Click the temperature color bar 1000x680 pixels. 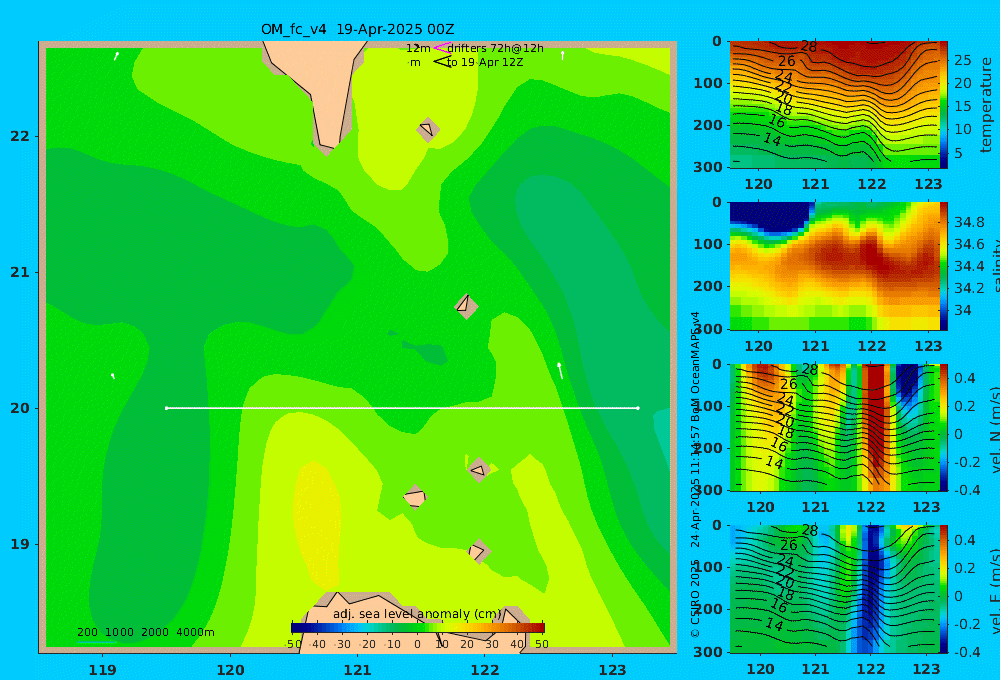[x=943, y=105]
